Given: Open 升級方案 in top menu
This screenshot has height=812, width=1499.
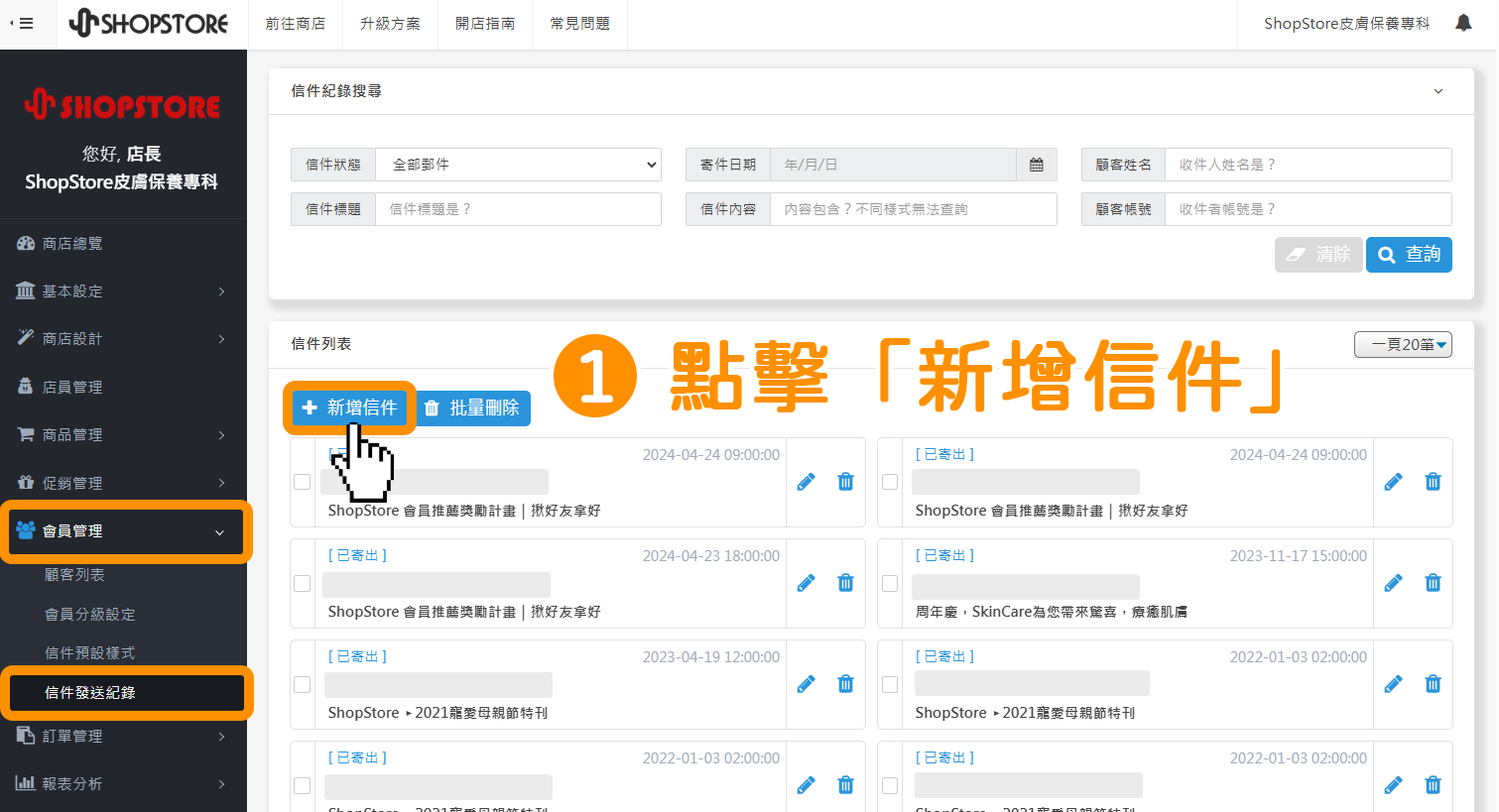Looking at the screenshot, I should 391,24.
